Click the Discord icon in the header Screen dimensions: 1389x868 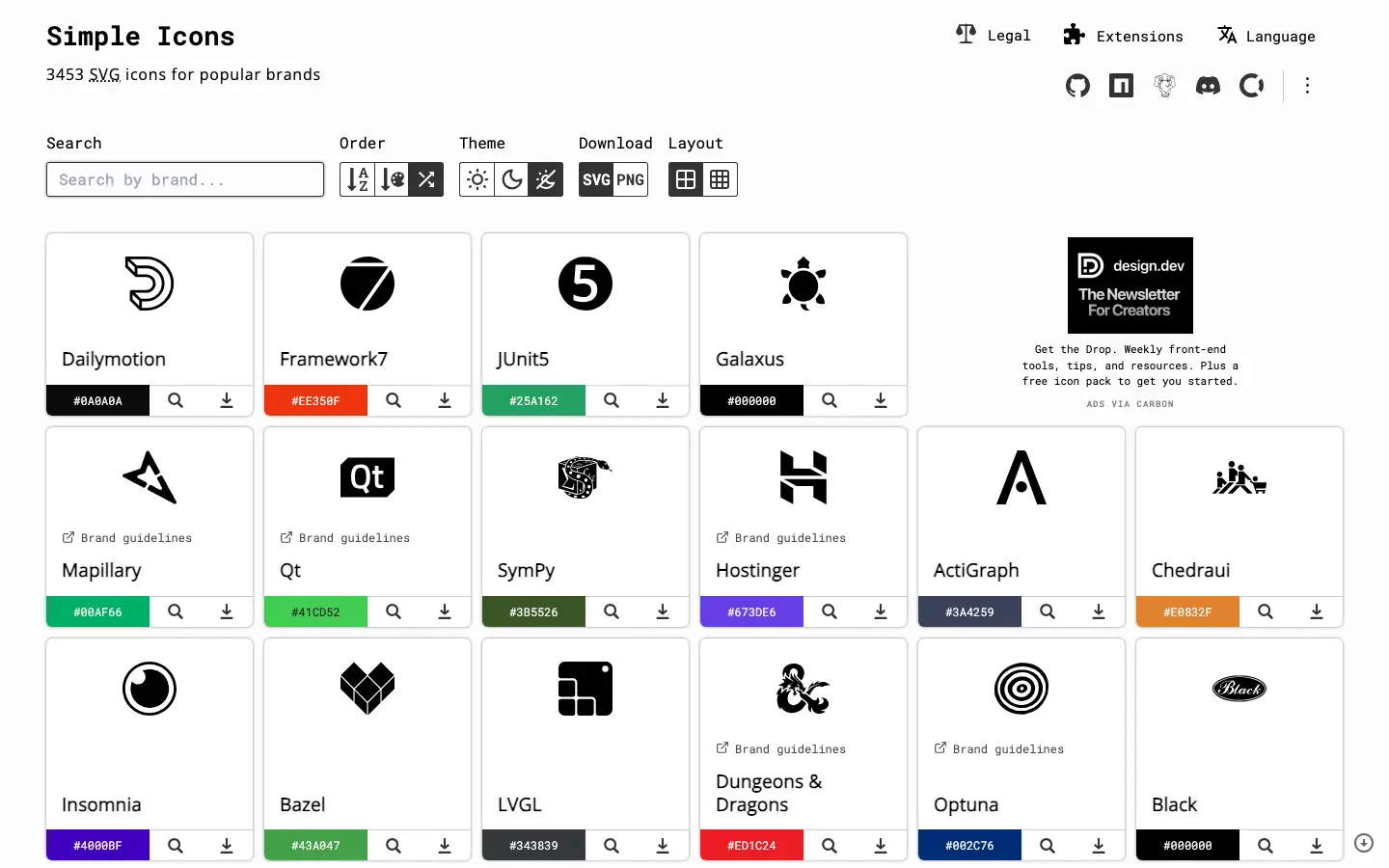[x=1208, y=86]
